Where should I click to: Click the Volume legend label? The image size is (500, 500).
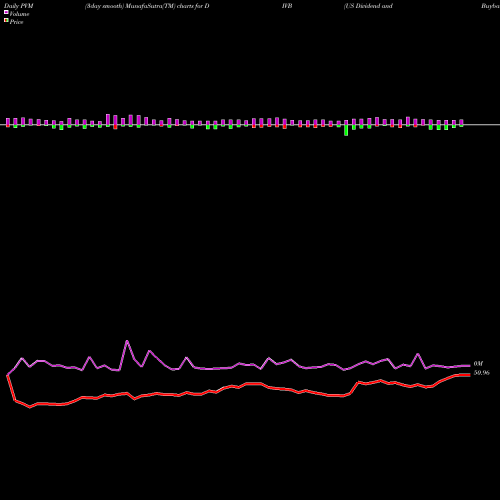[19, 14]
